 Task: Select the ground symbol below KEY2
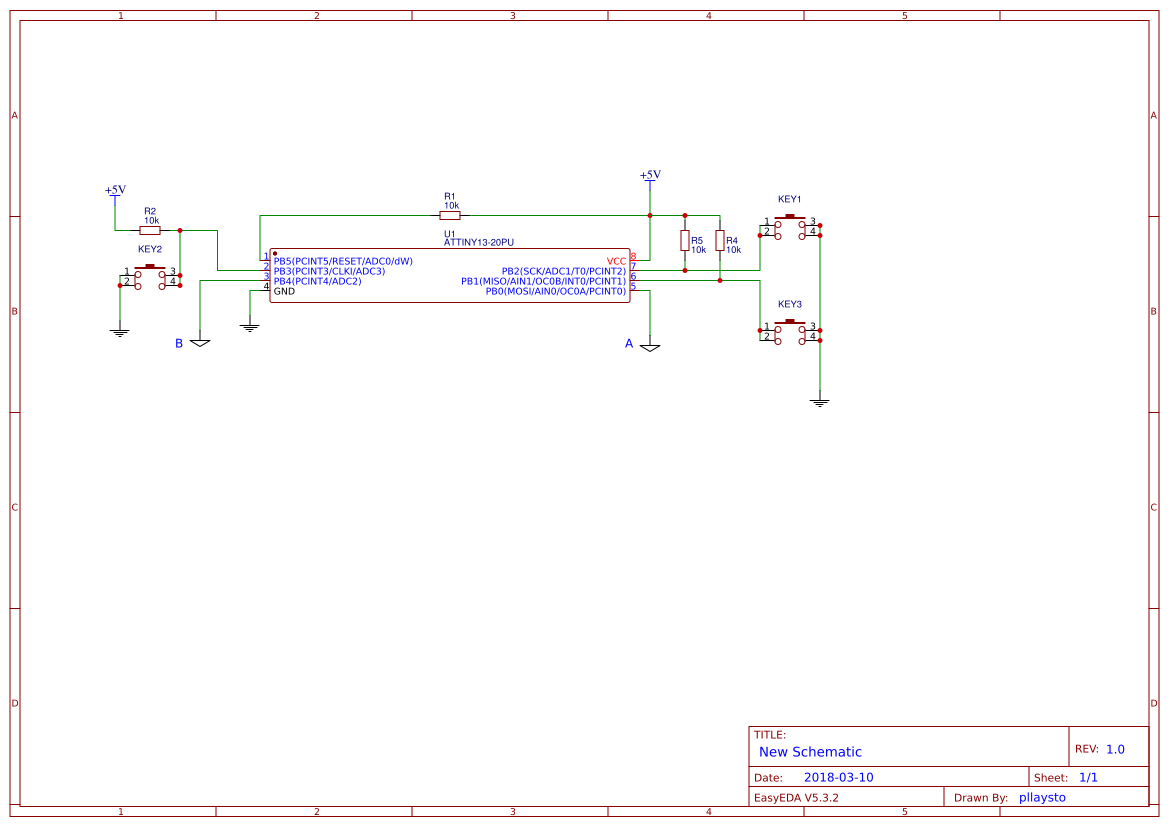[x=120, y=333]
